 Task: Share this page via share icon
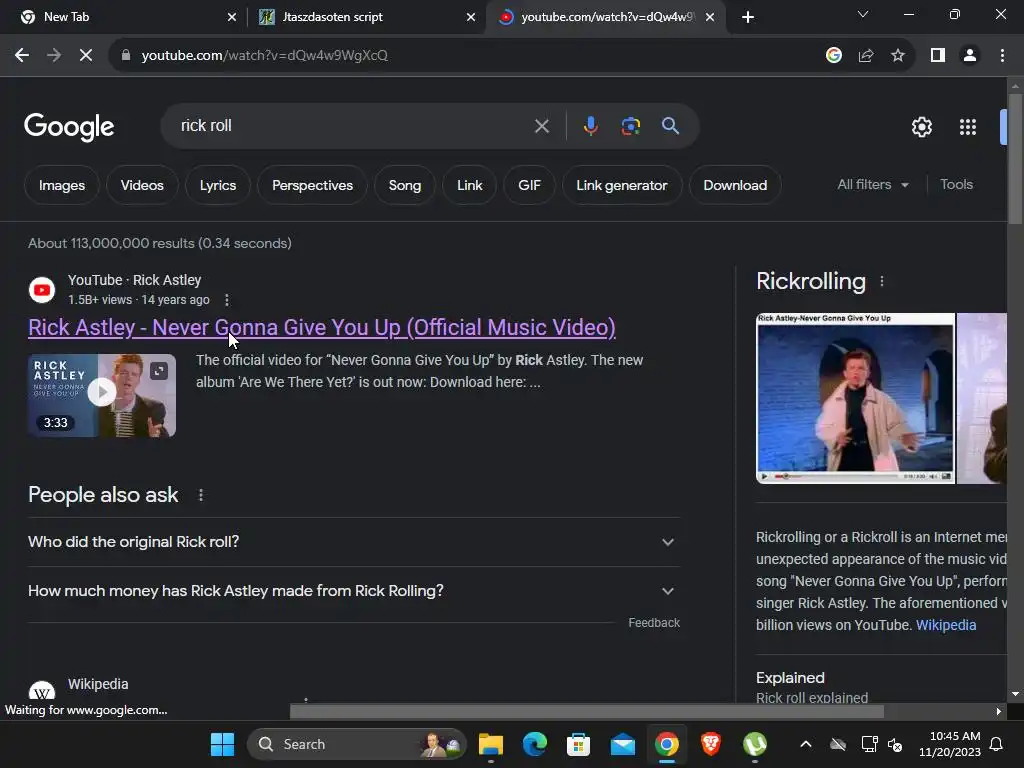pos(866,56)
